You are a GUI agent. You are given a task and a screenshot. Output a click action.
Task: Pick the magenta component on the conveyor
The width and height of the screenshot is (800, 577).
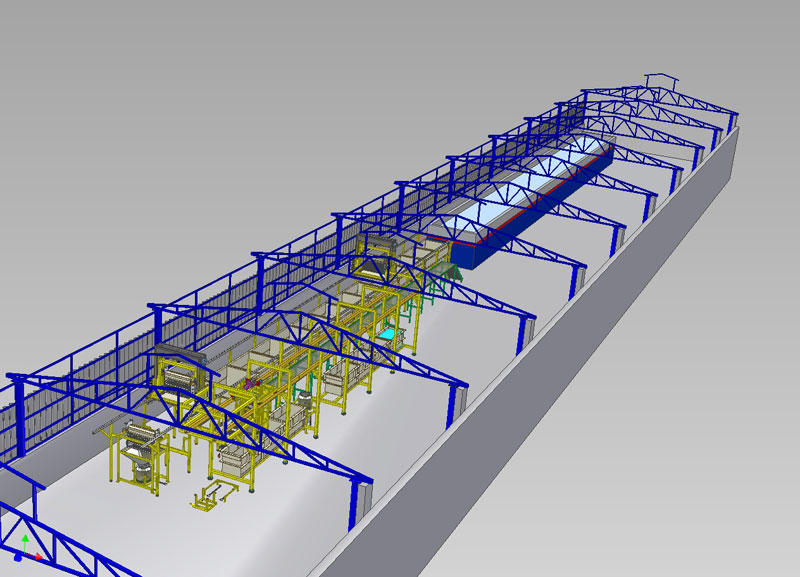pos(250,382)
